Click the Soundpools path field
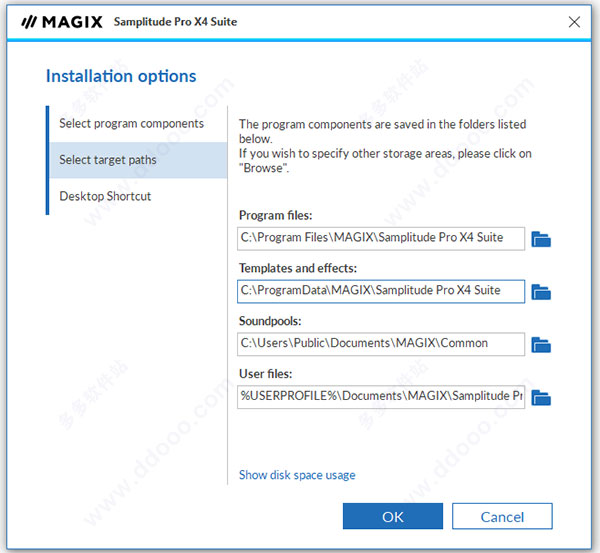 381,344
